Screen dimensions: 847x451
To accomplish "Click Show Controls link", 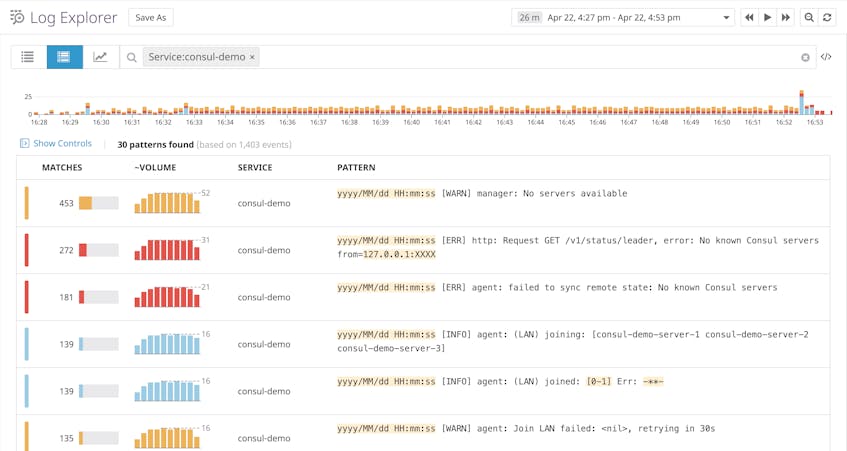I will [x=63, y=144].
